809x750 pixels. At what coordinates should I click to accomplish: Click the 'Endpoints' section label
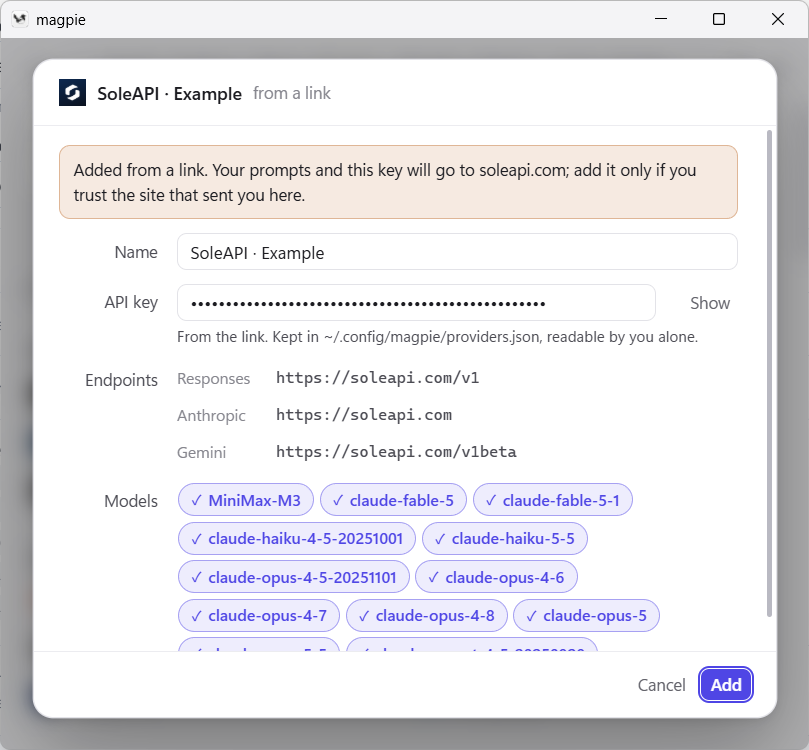pyautogui.click(x=121, y=380)
